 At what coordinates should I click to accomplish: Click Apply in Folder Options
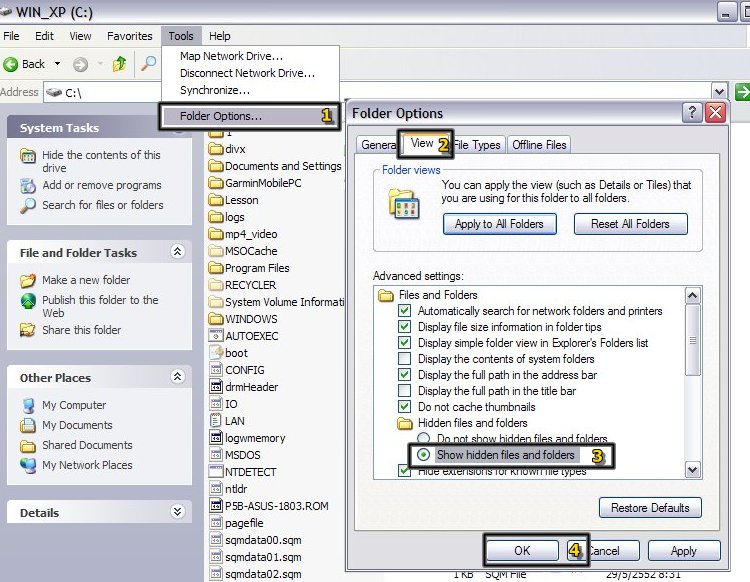[684, 550]
